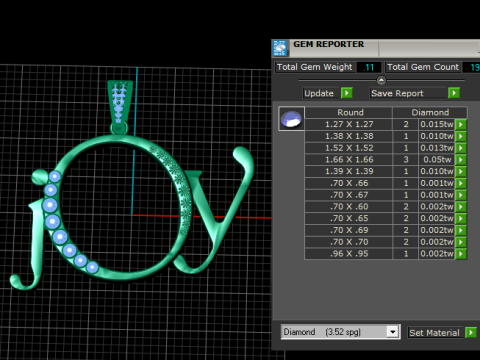Select the .70 X .70 size cell

[349, 242]
